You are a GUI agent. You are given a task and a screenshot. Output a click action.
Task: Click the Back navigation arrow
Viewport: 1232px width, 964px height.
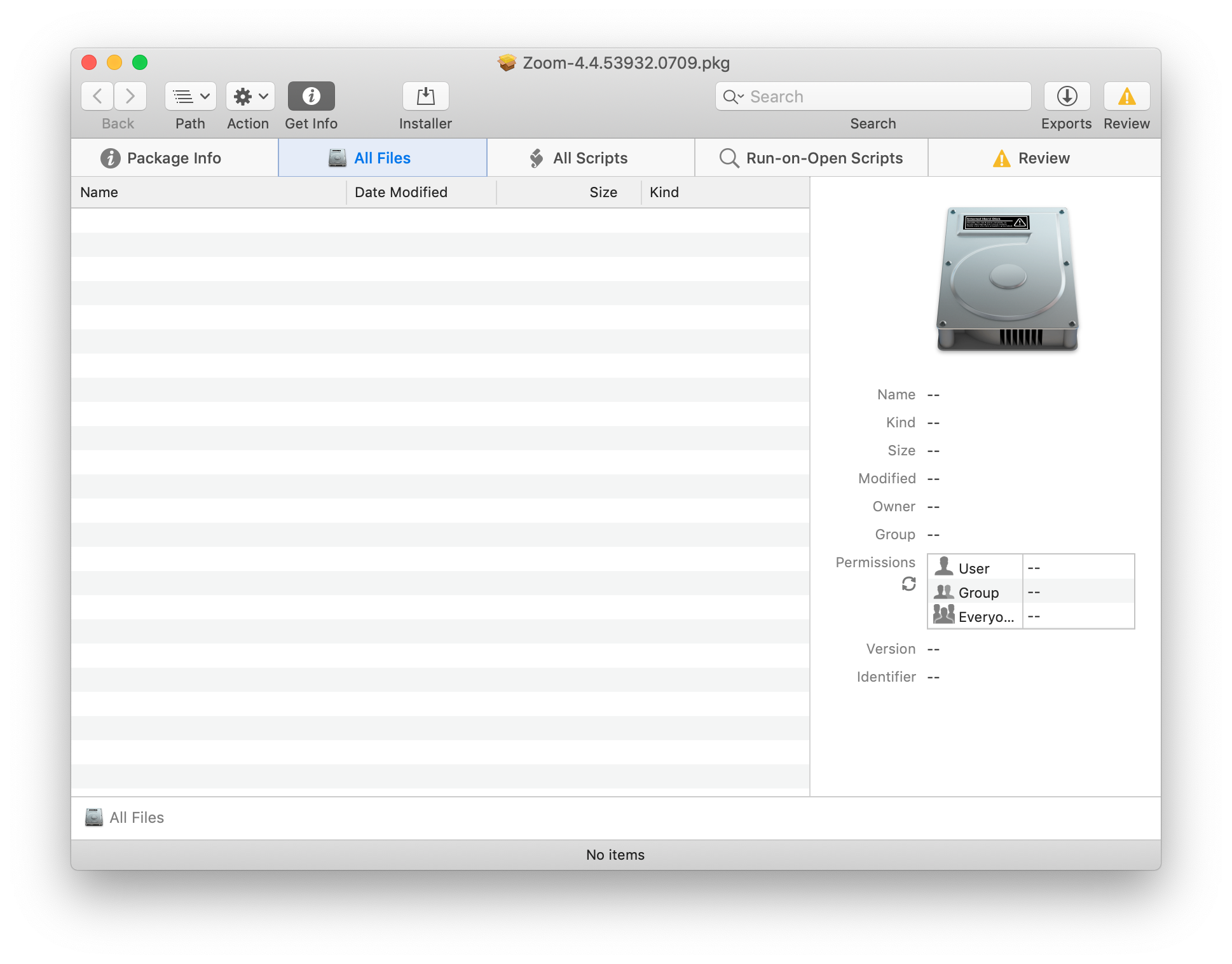pyautogui.click(x=97, y=97)
